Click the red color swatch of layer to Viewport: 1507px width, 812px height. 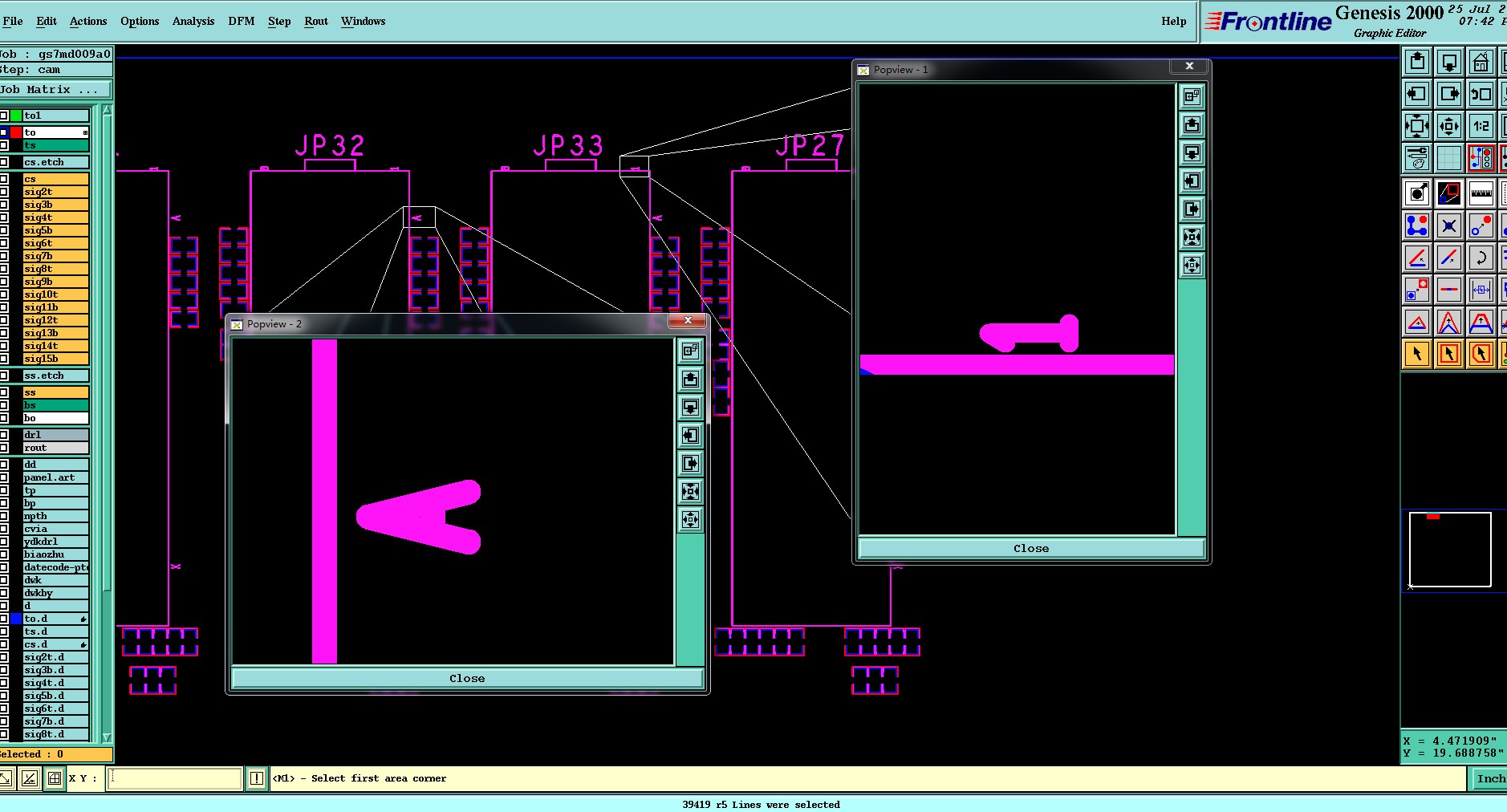16,132
